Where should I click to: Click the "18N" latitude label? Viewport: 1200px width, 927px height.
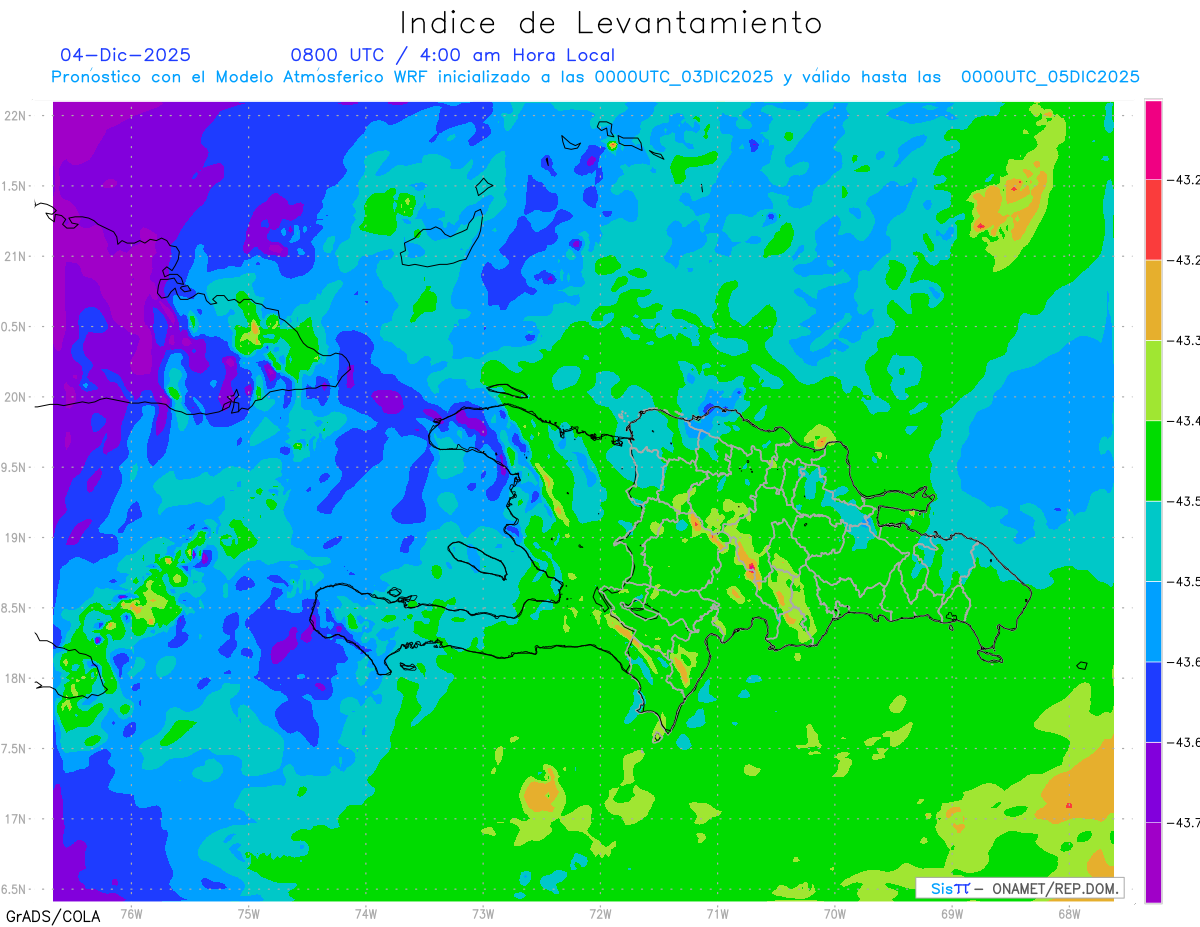[x=17, y=678]
